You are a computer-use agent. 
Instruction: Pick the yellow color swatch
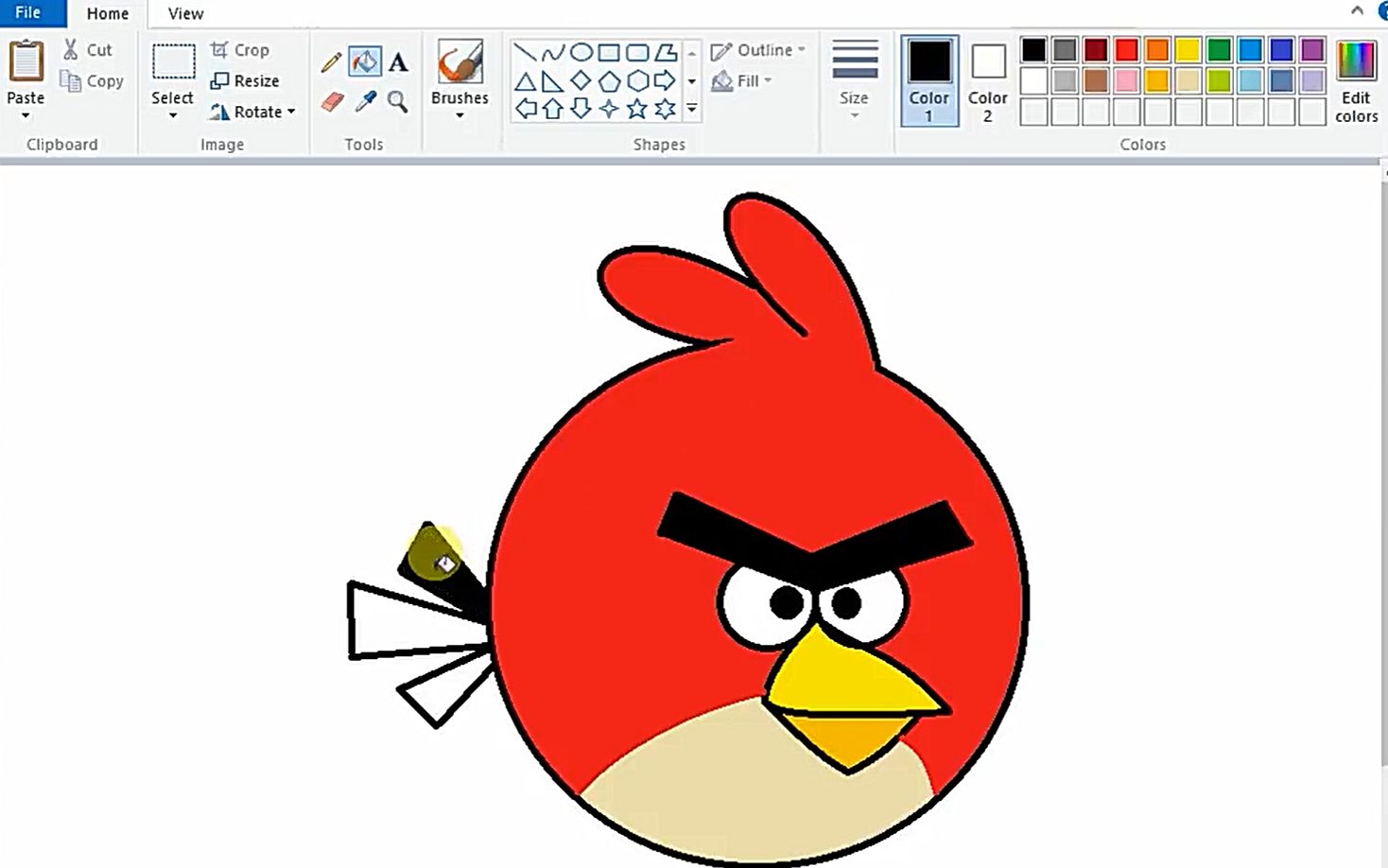pyautogui.click(x=1188, y=50)
